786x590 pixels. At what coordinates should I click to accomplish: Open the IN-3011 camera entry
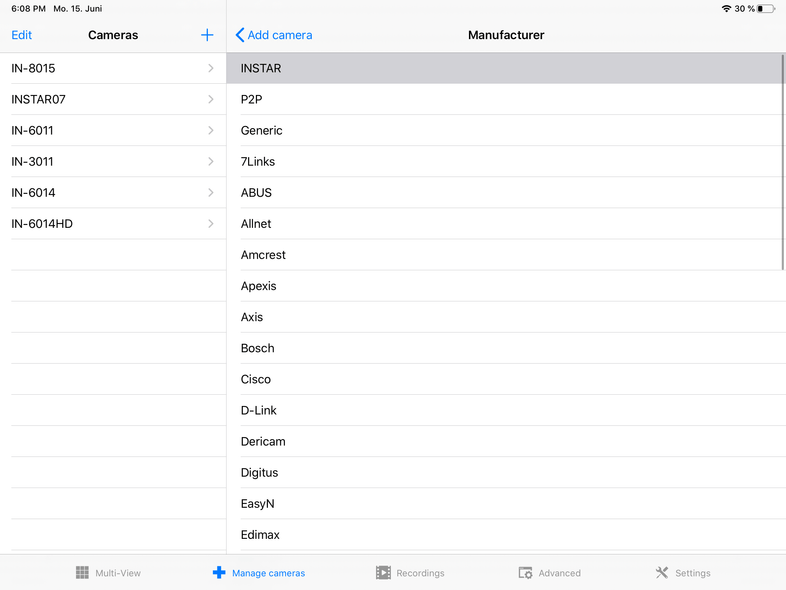point(113,161)
